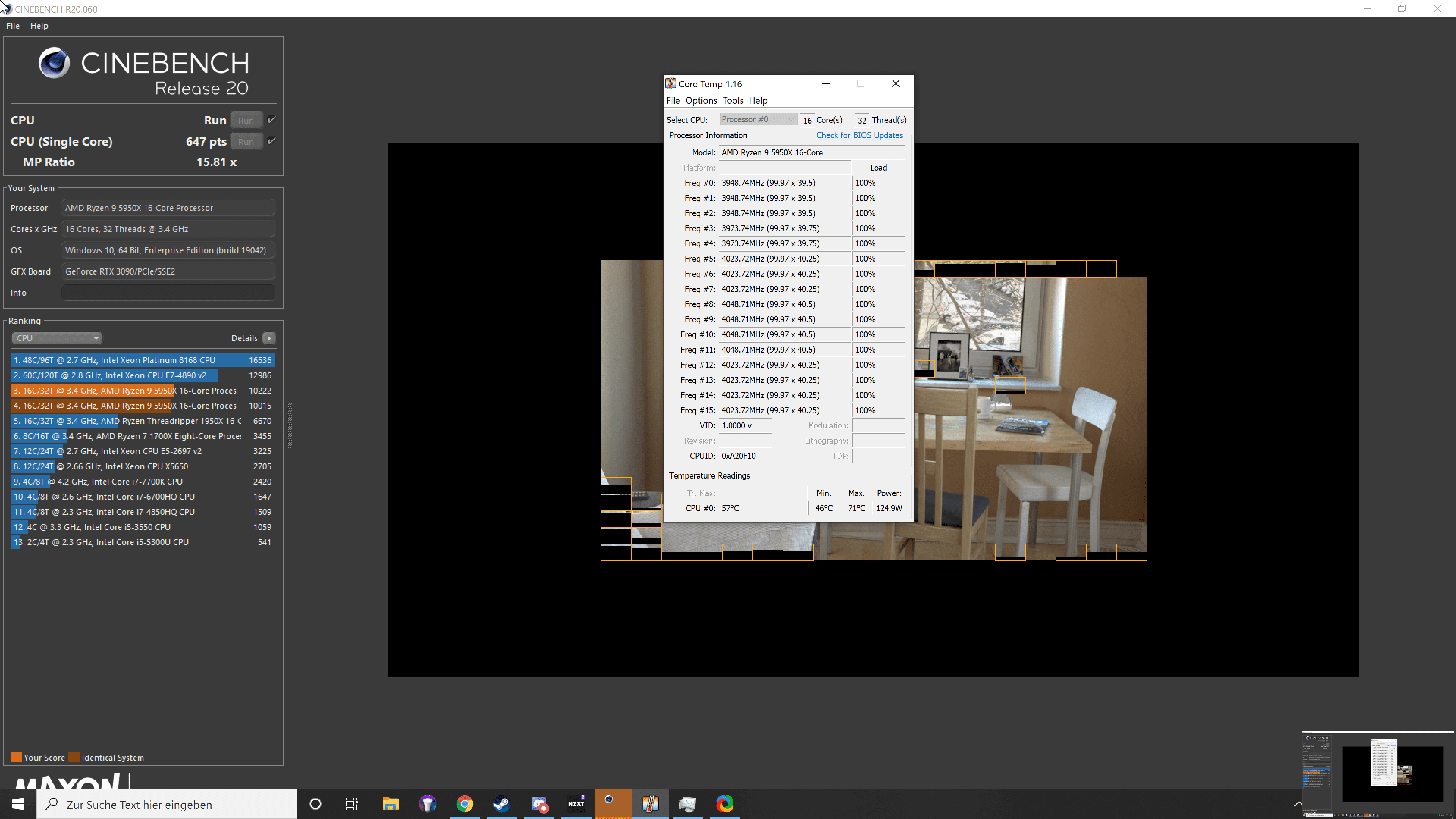Select the Core i7-4850HQ ranking entry

point(143,512)
